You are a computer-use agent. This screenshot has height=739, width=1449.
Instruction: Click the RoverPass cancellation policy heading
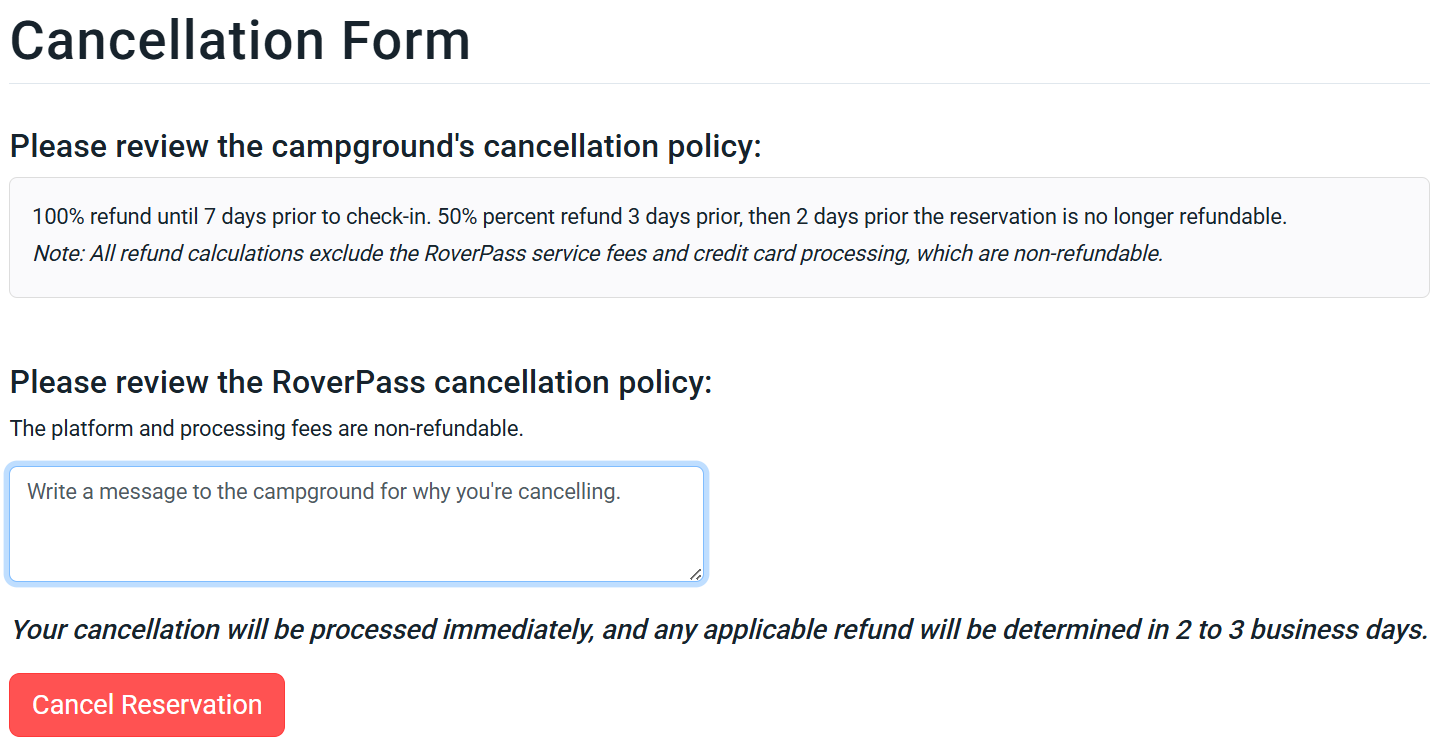point(361,382)
